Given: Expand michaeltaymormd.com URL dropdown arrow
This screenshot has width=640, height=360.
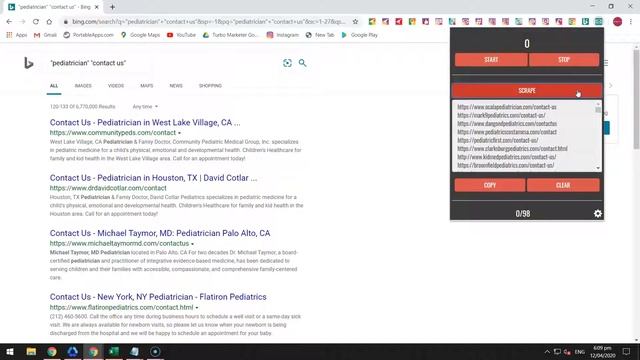Looking at the screenshot, I should 192,244.
